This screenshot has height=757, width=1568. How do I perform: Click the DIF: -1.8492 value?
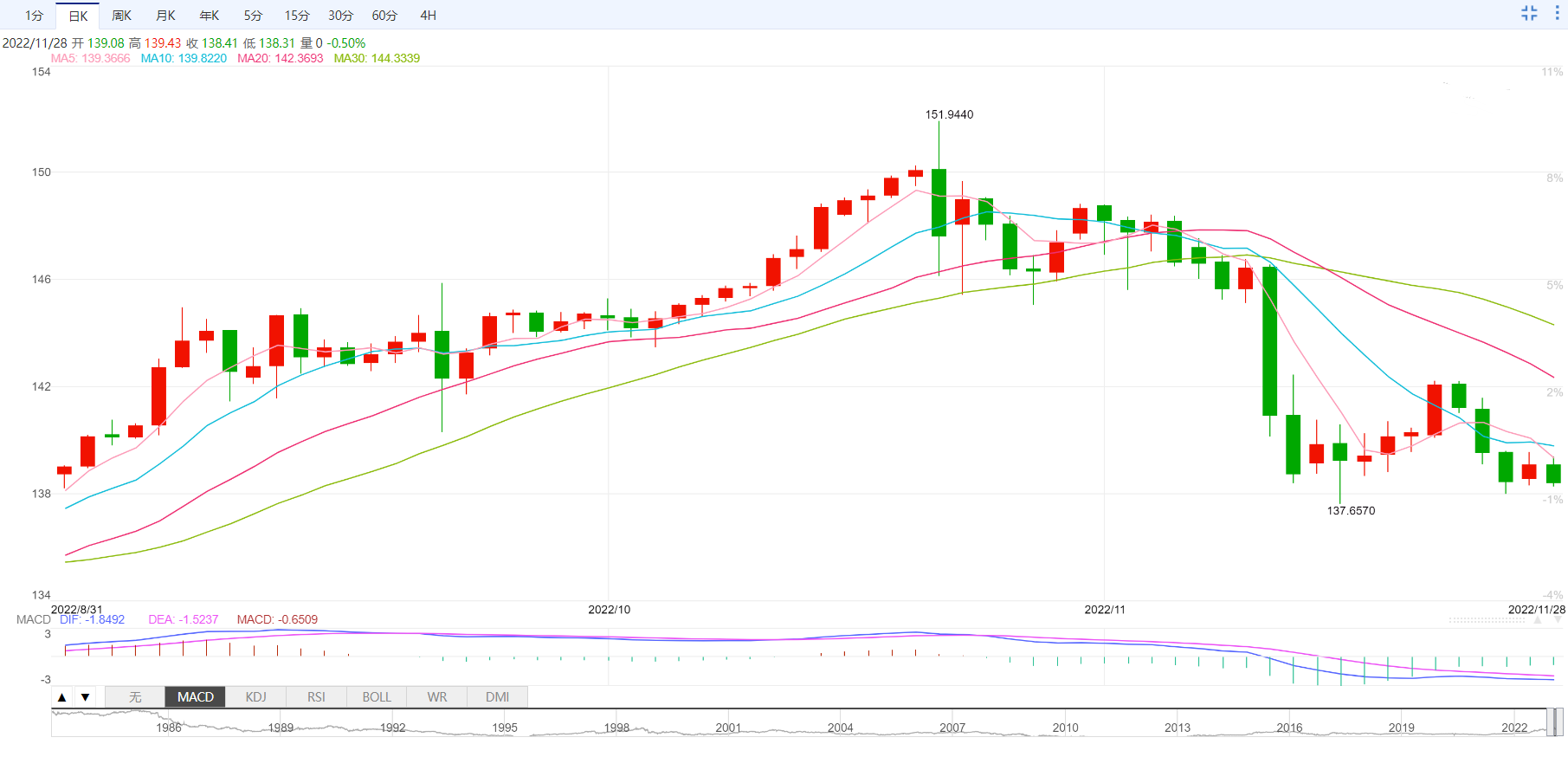pyautogui.click(x=92, y=619)
